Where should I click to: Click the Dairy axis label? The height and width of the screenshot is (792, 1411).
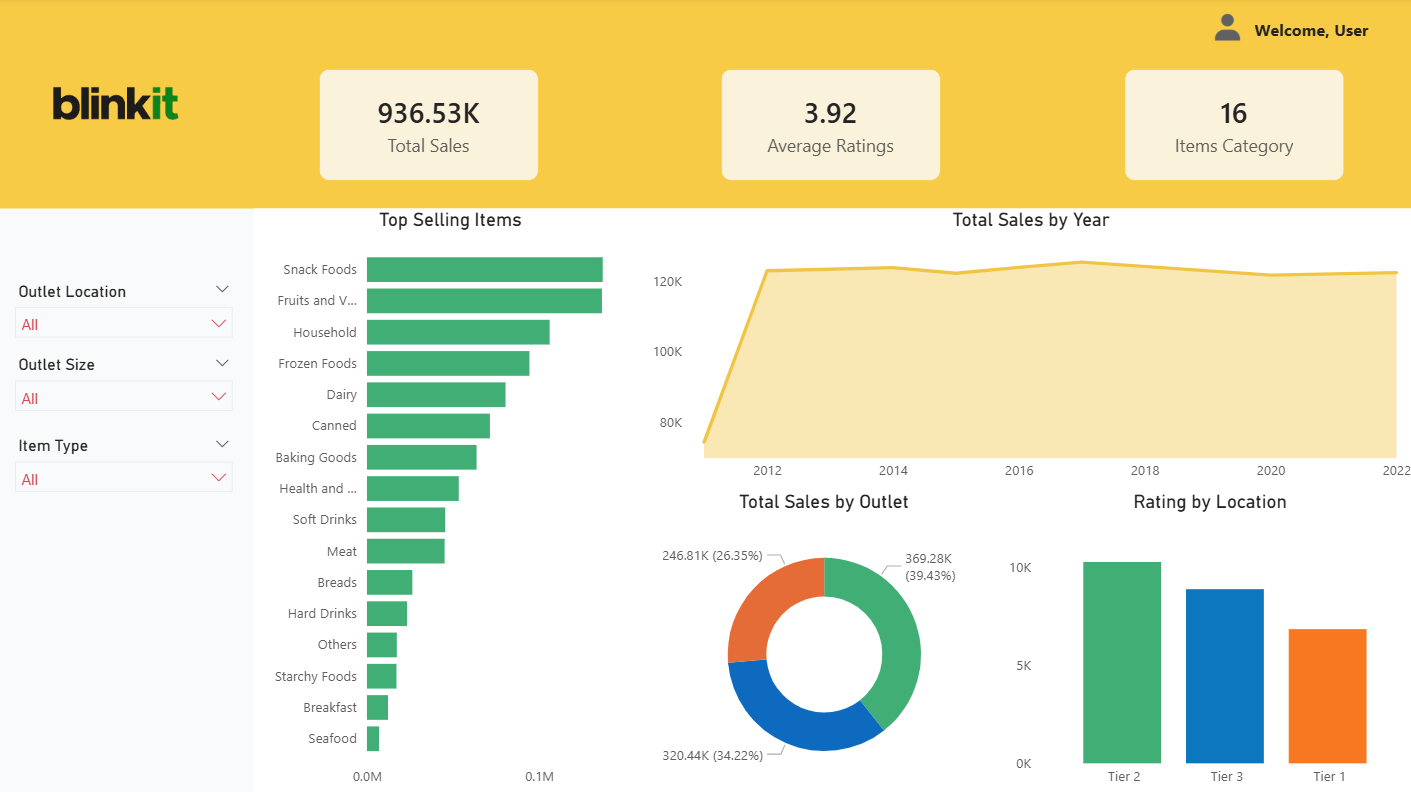[342, 395]
